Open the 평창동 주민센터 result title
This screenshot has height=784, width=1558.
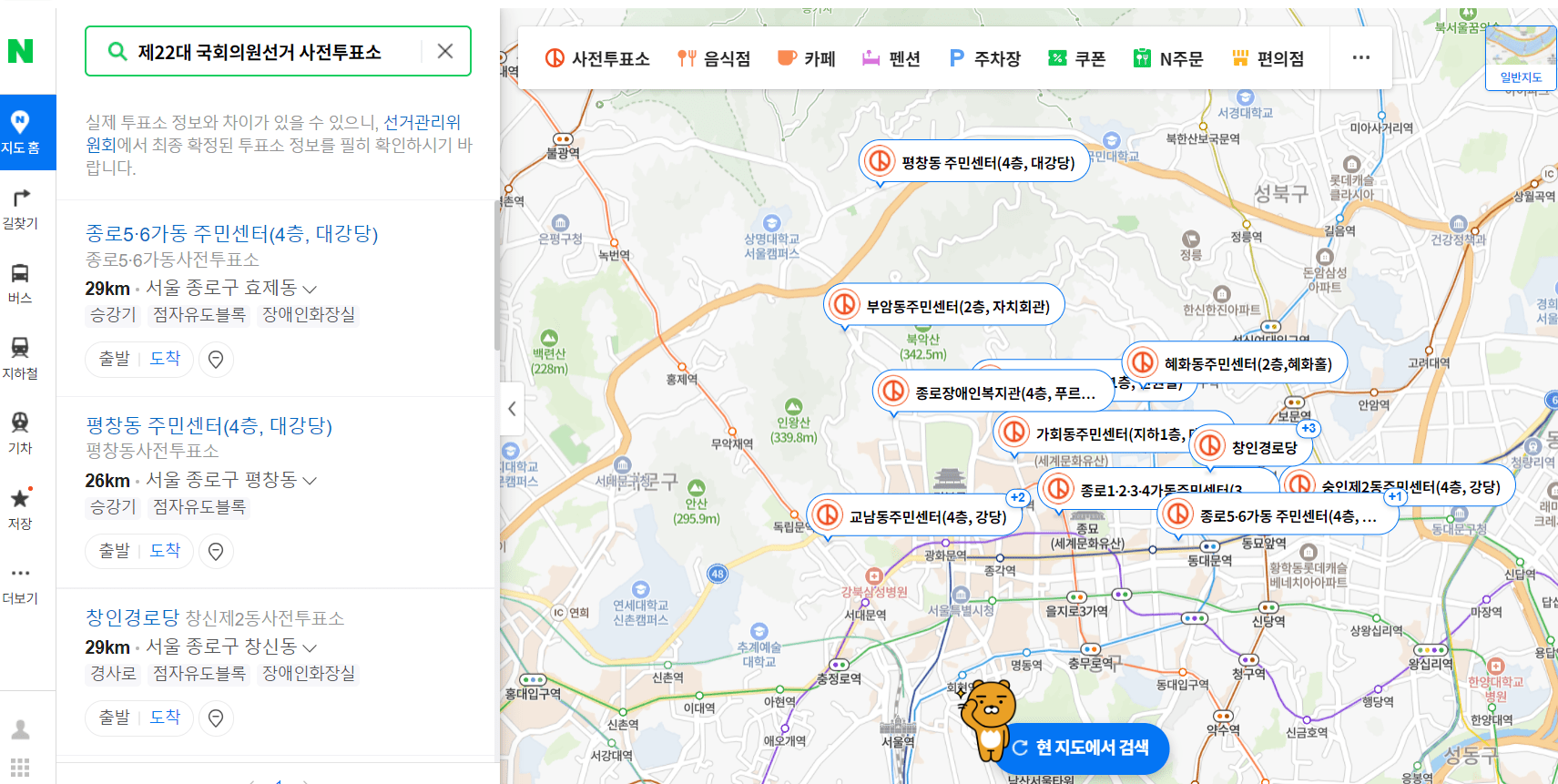click(x=209, y=426)
